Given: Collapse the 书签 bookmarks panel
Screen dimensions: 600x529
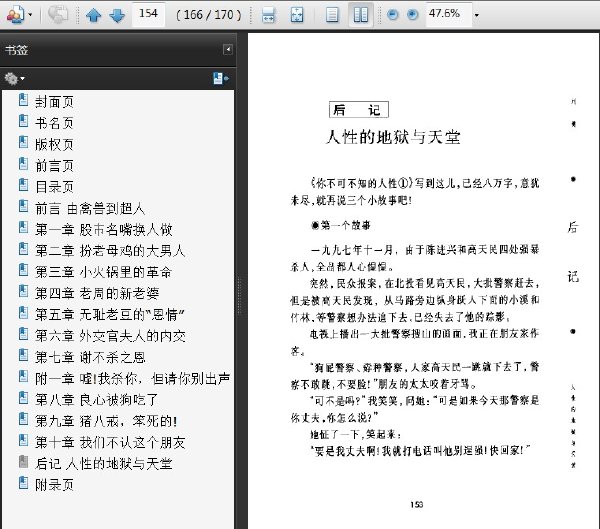Looking at the screenshot, I should (228, 49).
